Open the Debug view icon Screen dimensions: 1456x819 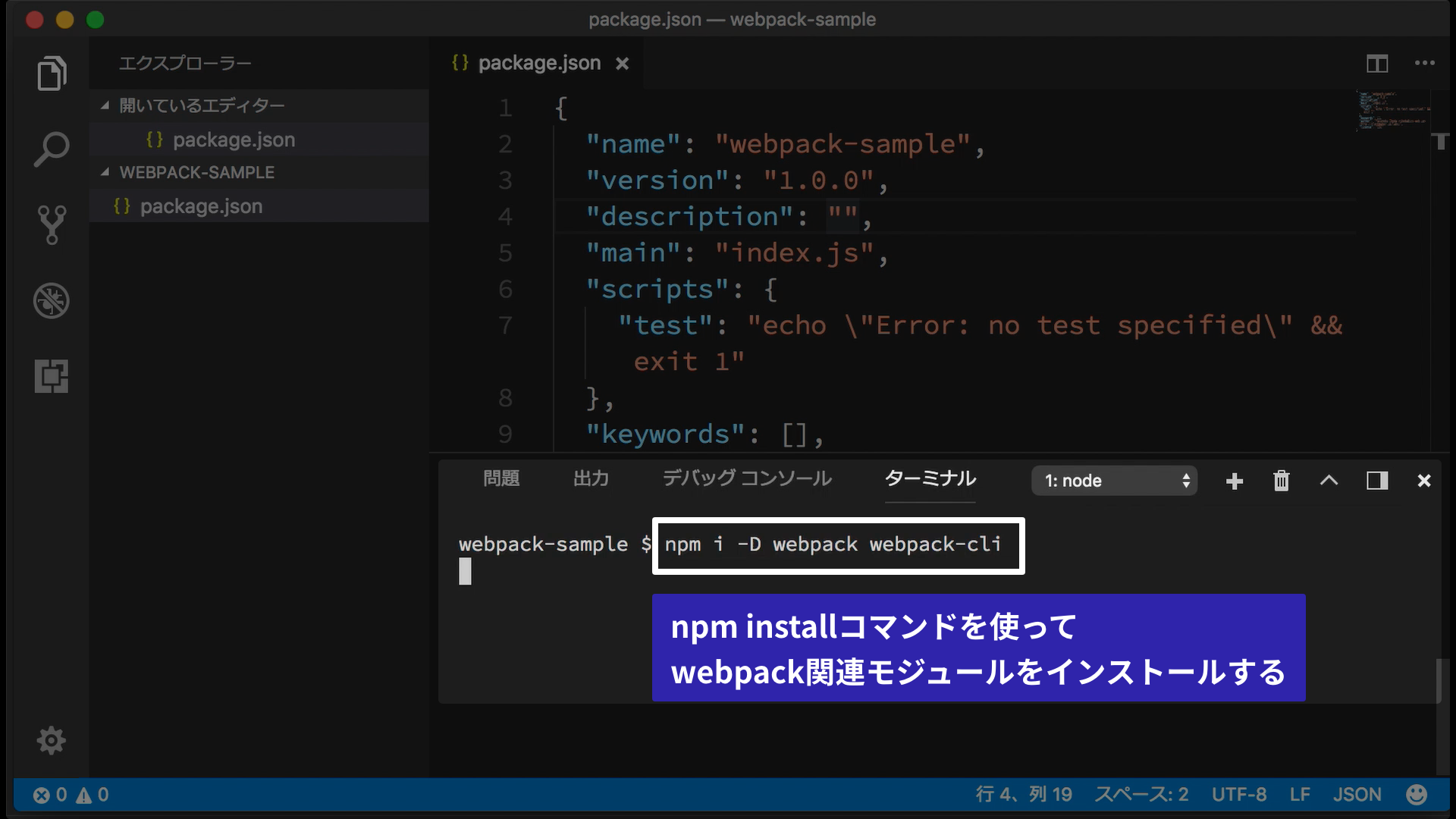point(52,300)
